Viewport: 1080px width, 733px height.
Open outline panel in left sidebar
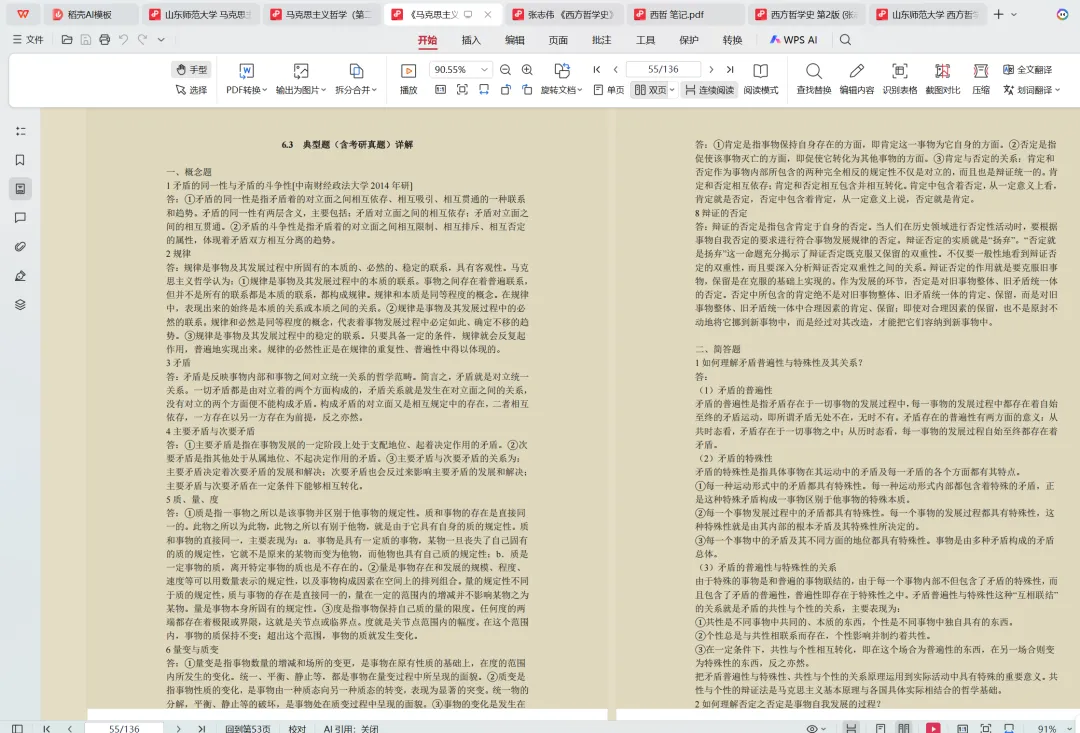tap(21, 131)
